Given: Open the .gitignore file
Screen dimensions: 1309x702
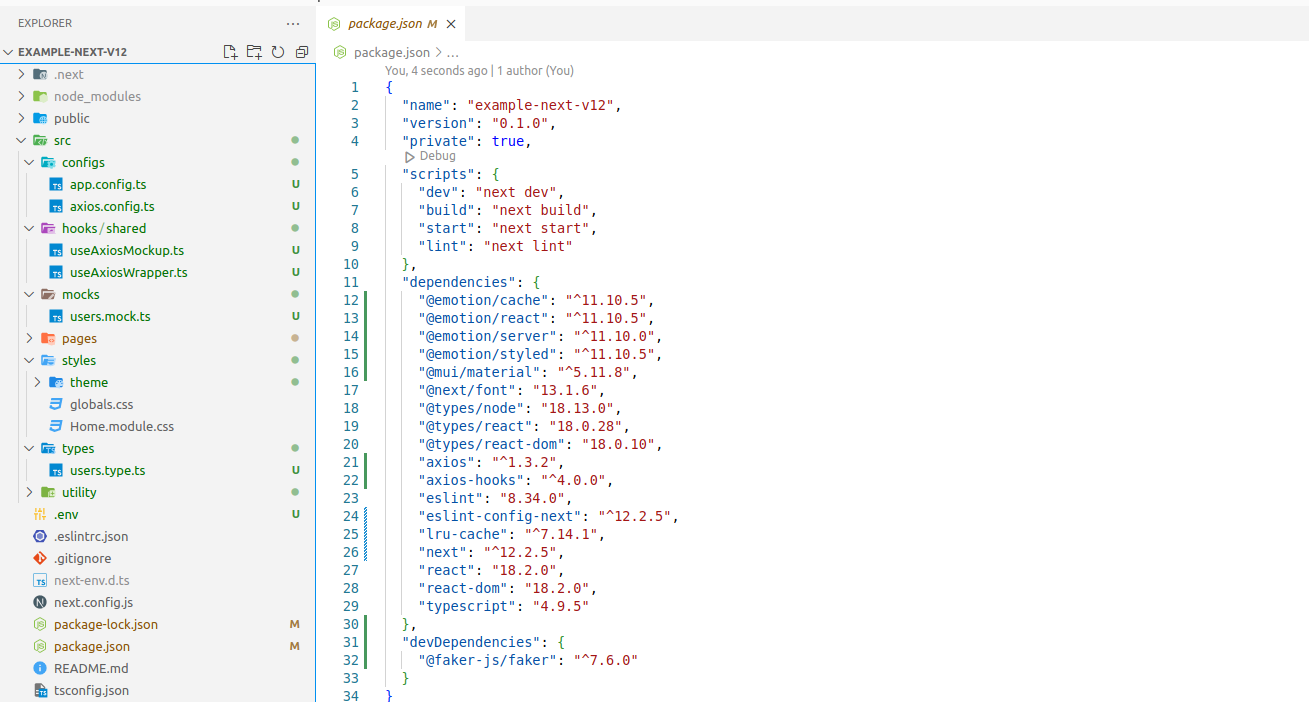Looking at the screenshot, I should [82, 558].
